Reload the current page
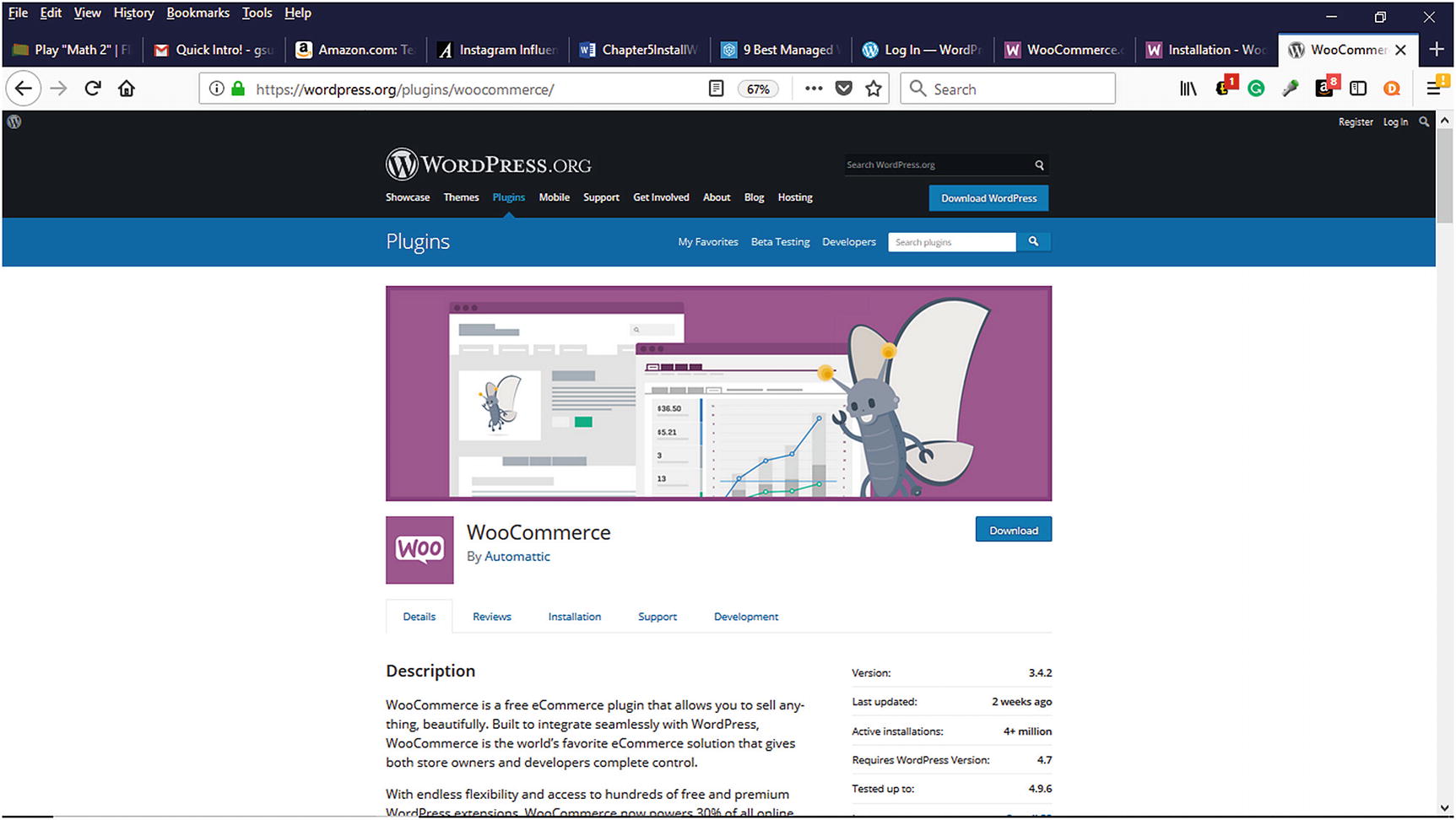Screen dimensions: 1456x820 (93, 89)
